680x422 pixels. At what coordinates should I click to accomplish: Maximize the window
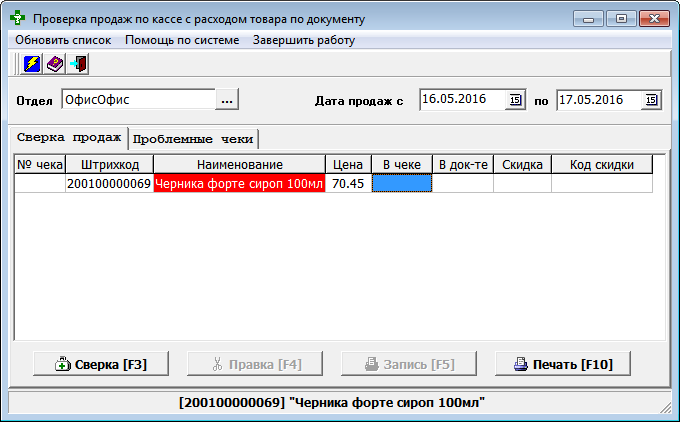(x=621, y=19)
